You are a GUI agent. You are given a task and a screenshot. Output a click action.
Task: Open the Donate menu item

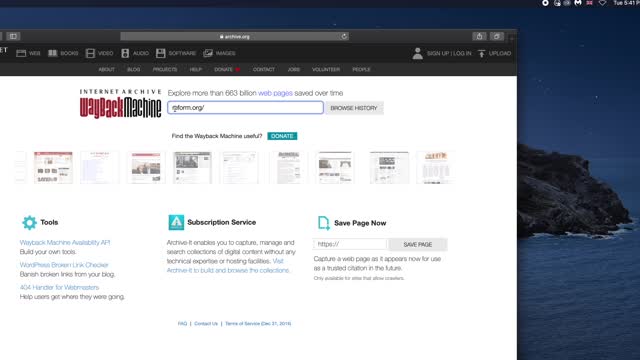[x=223, y=69]
